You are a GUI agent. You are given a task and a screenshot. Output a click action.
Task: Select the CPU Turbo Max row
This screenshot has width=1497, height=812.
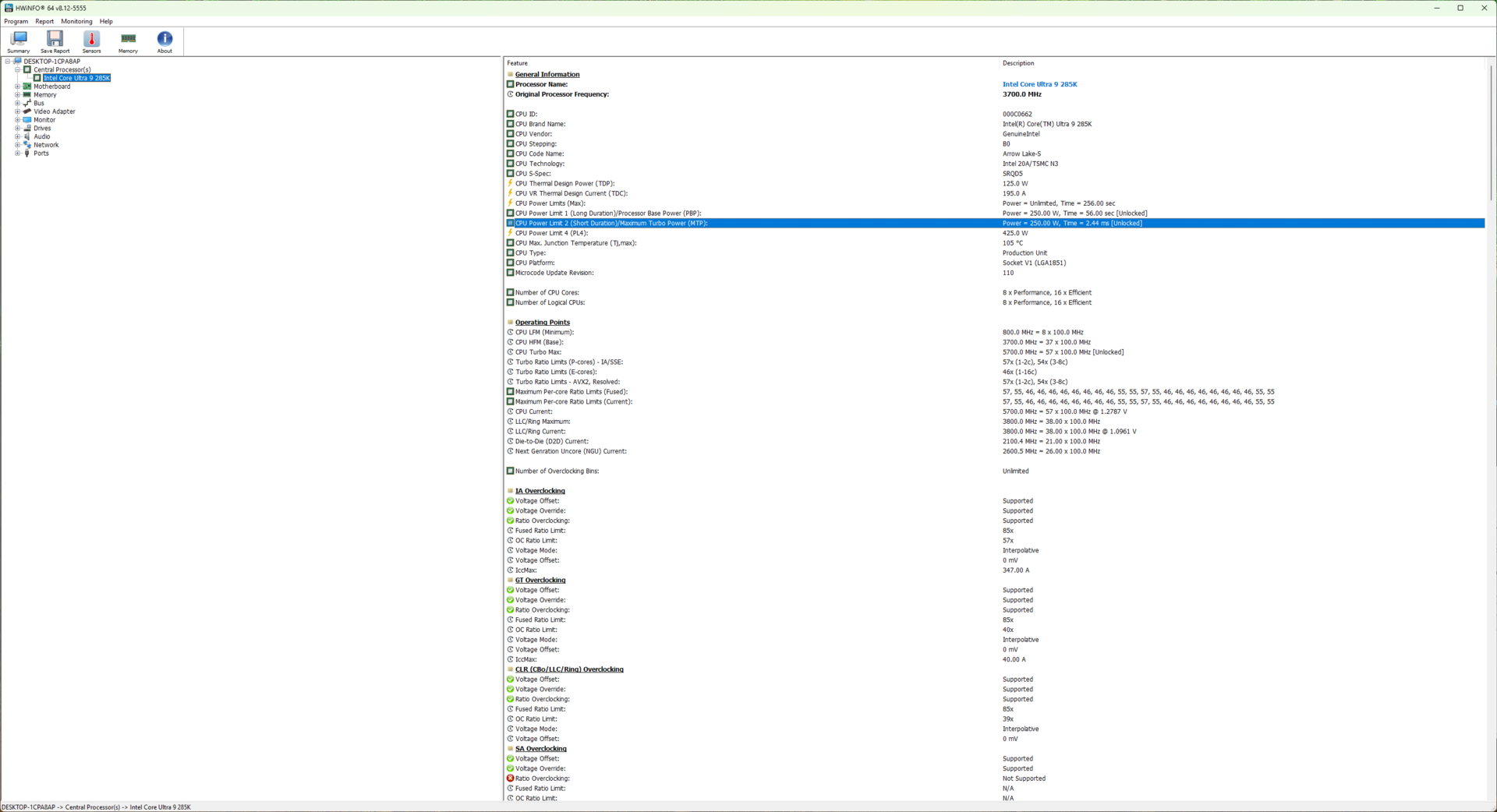pos(995,352)
